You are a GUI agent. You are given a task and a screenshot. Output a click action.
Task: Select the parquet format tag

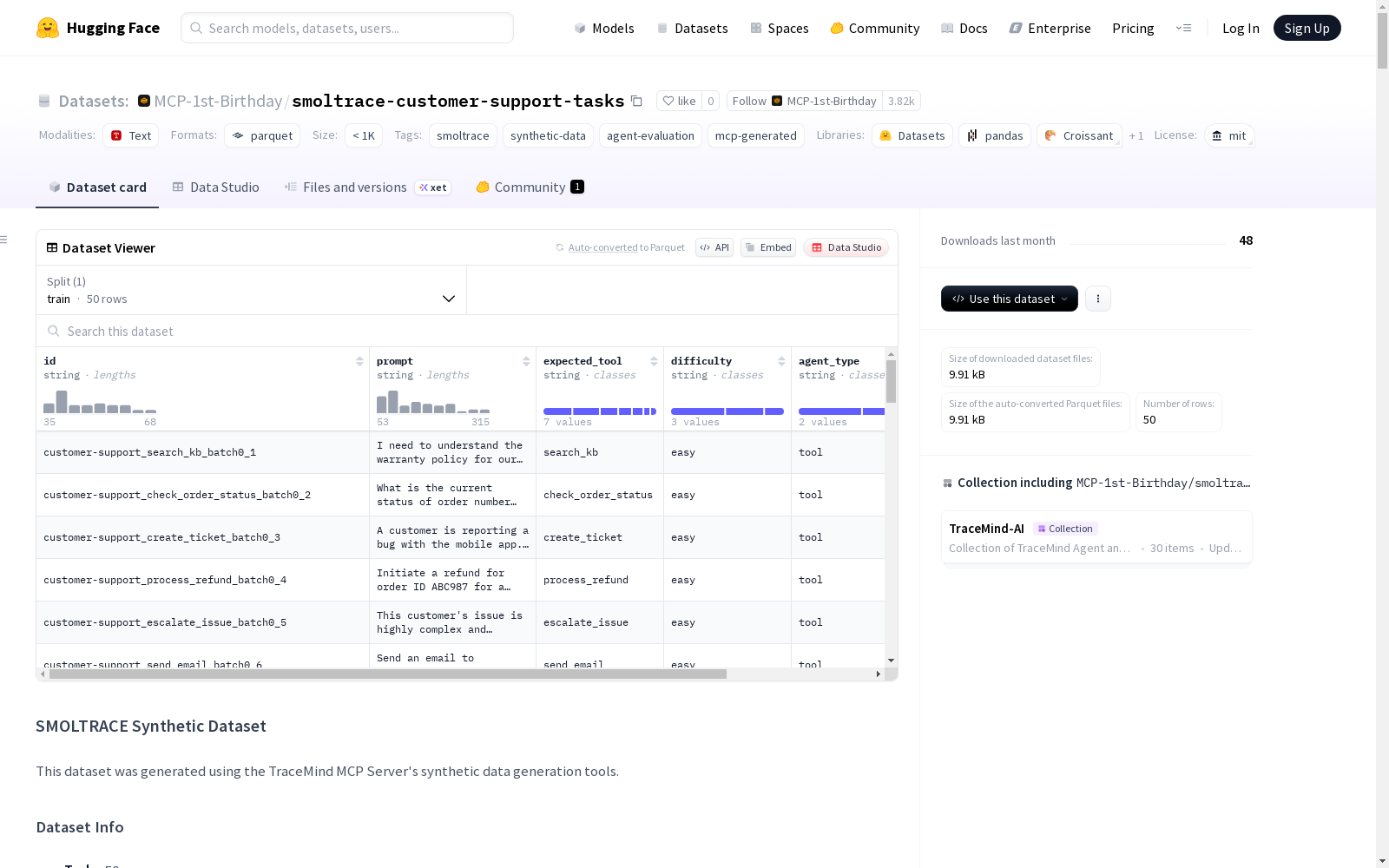click(x=262, y=135)
